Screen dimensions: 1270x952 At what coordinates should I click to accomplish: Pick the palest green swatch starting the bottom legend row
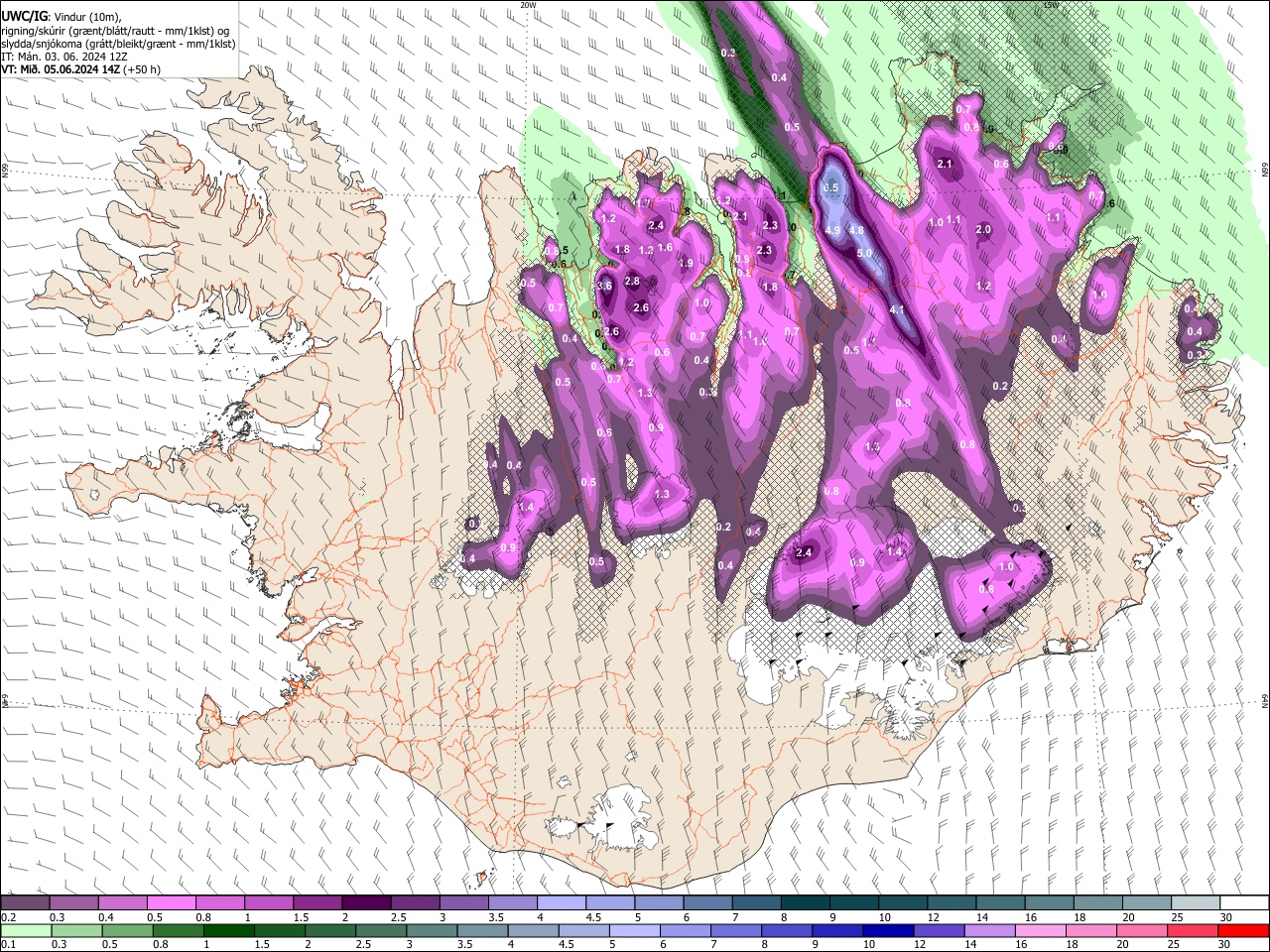click(x=24, y=930)
